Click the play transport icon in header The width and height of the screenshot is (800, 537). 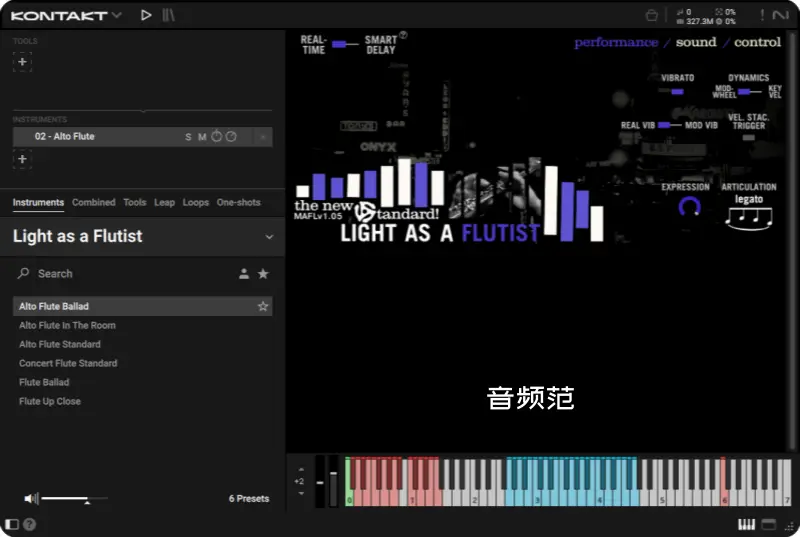(146, 15)
